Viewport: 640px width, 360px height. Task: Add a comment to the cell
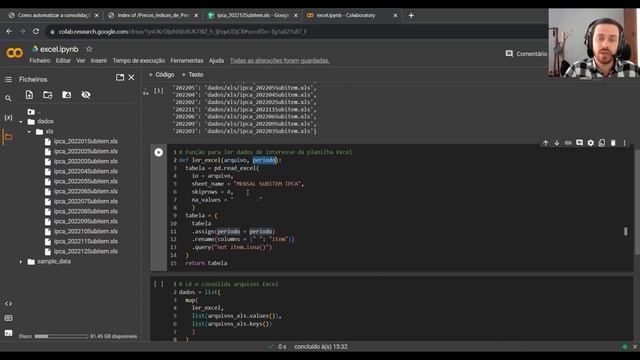pyautogui.click(x=579, y=143)
